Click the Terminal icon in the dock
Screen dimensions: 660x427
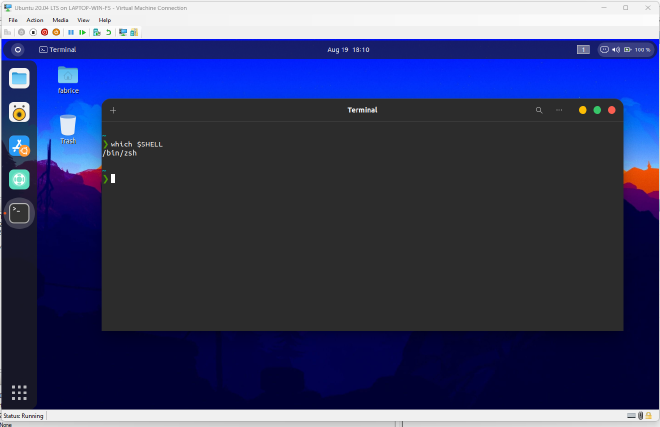click(x=19, y=212)
